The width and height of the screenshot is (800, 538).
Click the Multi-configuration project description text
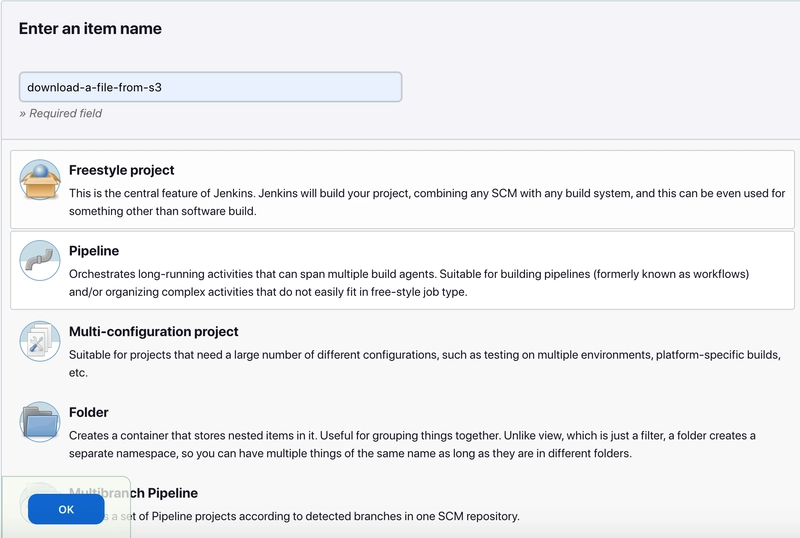tap(425, 363)
